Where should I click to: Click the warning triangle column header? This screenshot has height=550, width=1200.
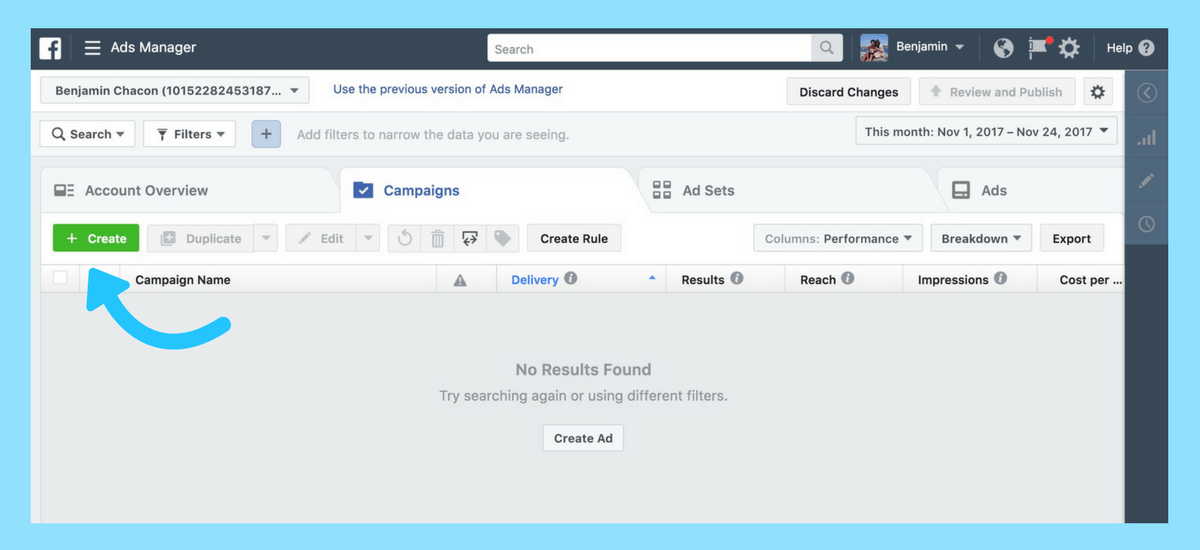(460, 281)
